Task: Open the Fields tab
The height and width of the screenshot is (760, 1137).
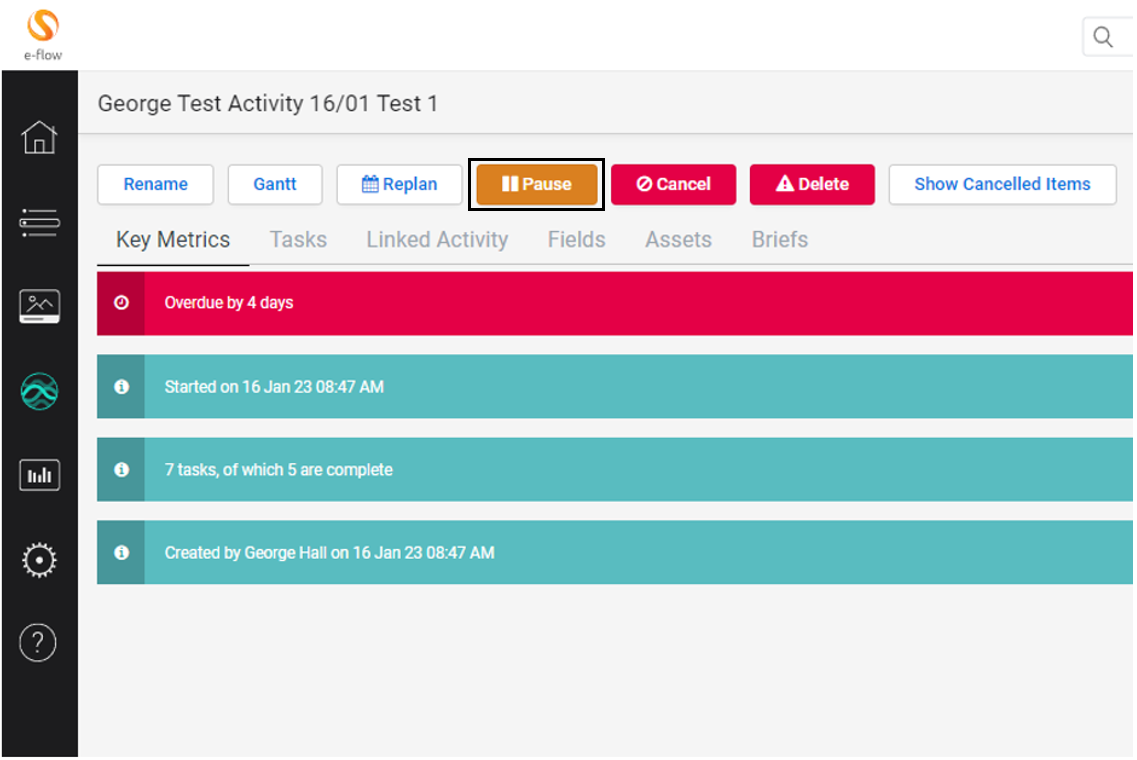Action: [576, 240]
